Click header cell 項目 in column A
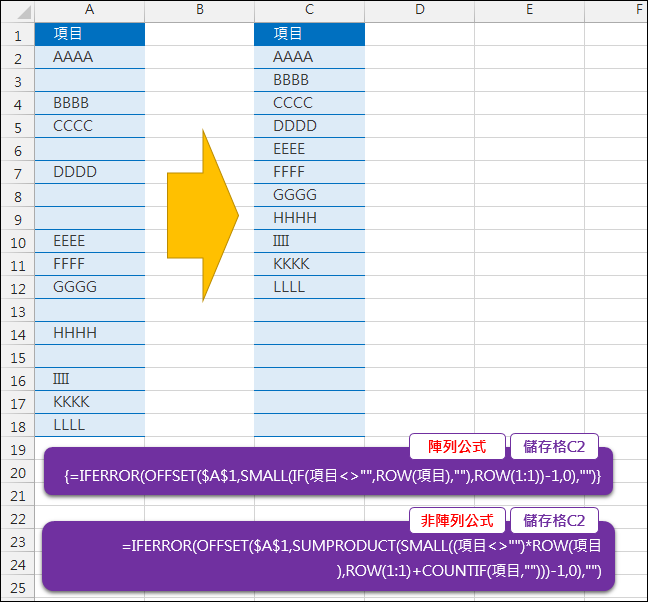Image resolution: width=648 pixels, height=602 pixels. point(90,34)
